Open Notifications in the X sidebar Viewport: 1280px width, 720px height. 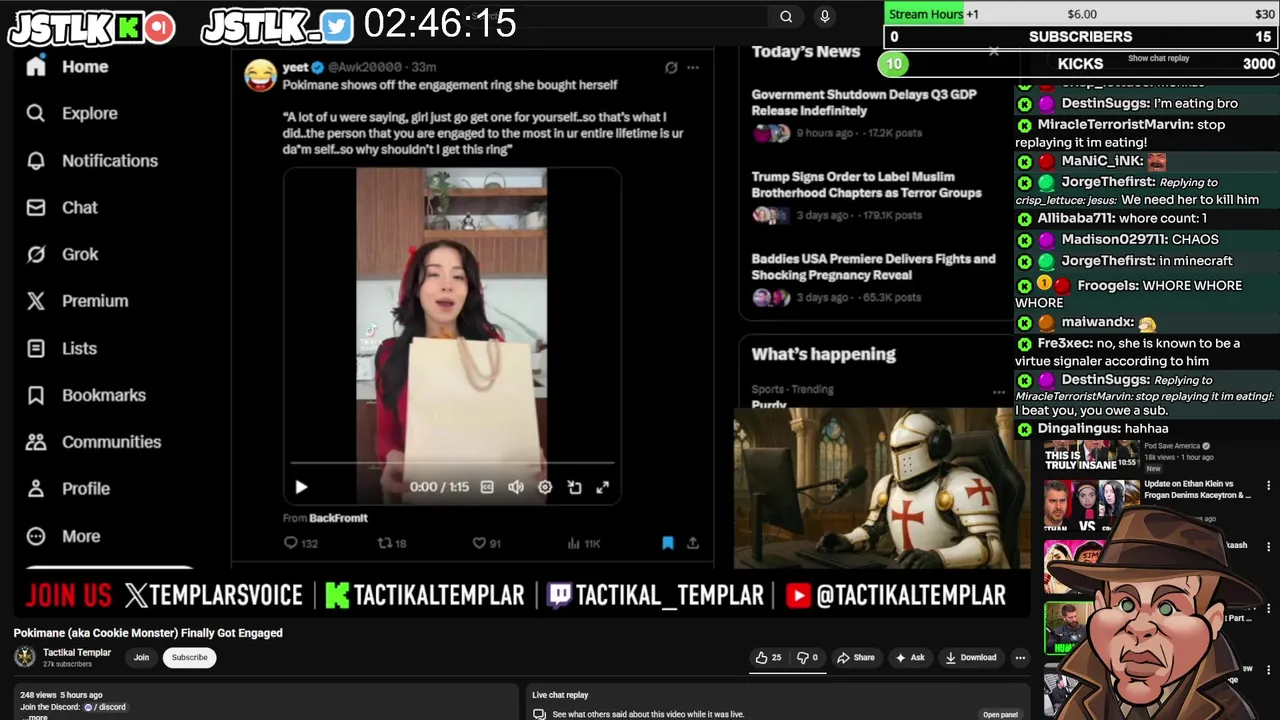click(x=92, y=160)
